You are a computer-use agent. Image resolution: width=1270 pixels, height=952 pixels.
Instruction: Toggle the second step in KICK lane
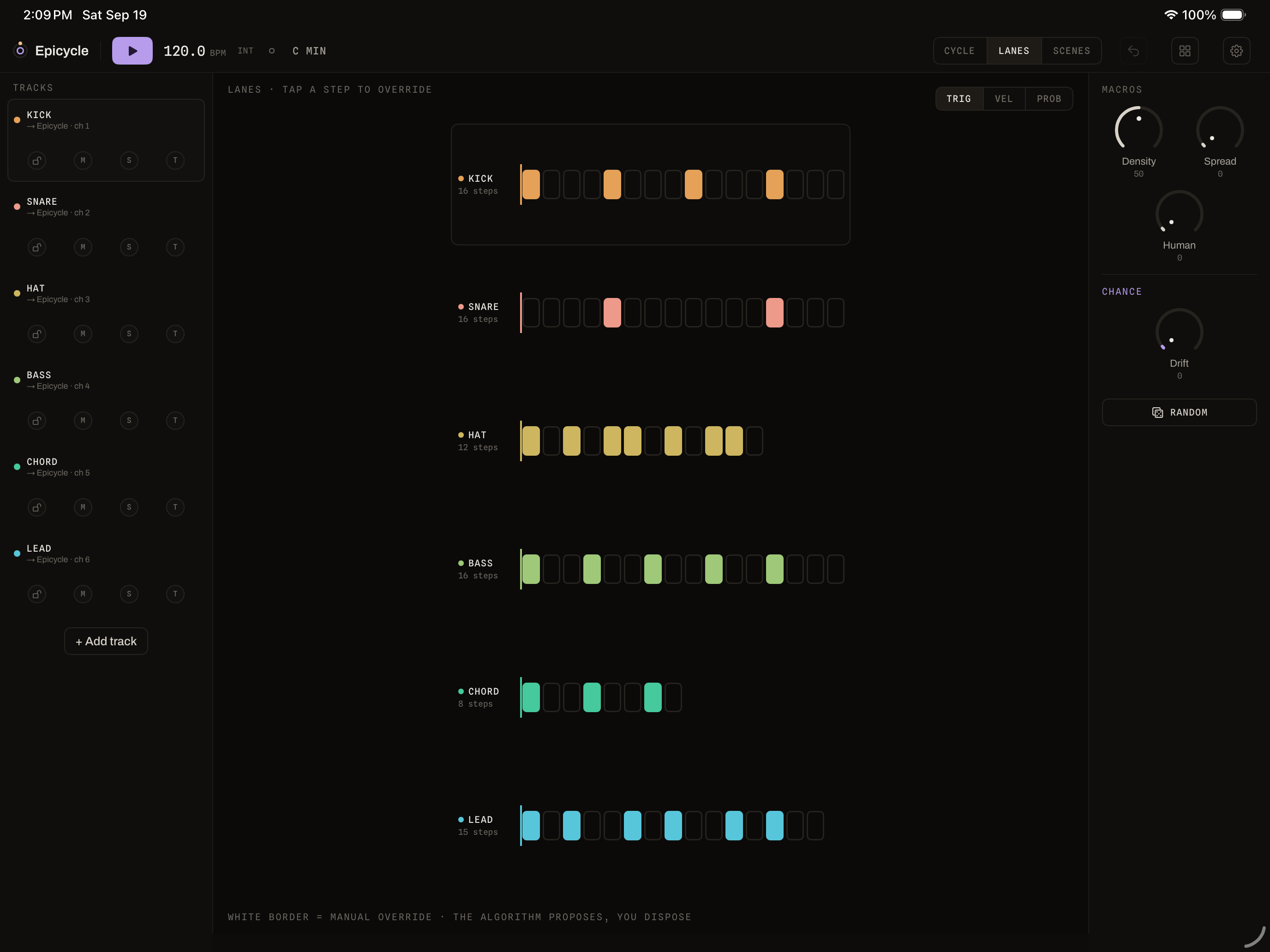[551, 185]
